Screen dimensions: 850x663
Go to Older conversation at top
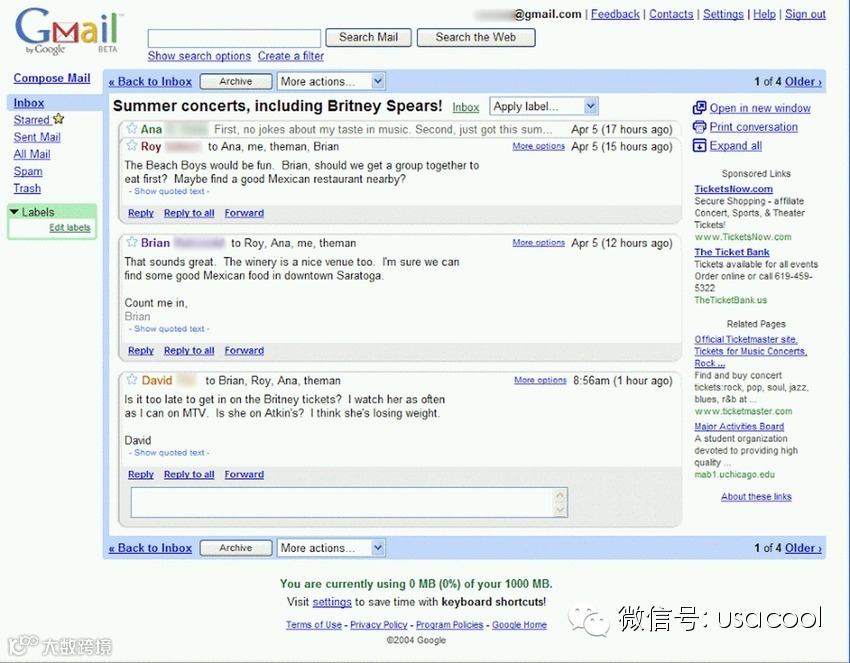click(803, 81)
